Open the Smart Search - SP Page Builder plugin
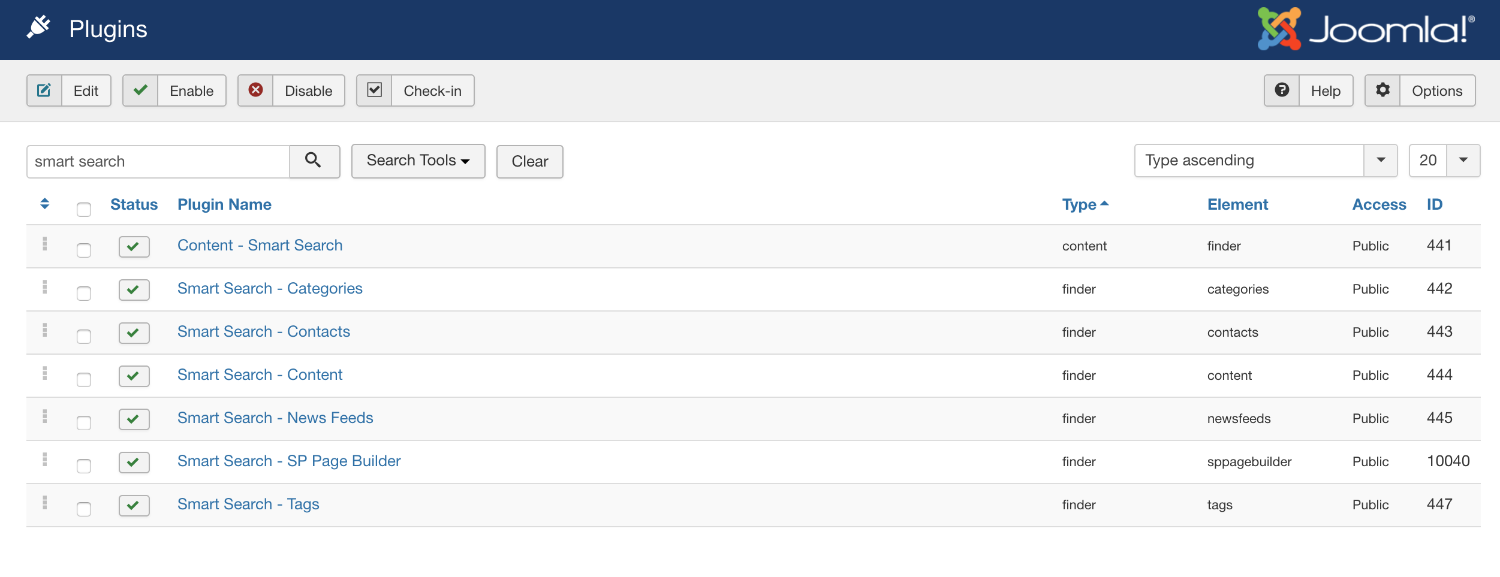 289,461
